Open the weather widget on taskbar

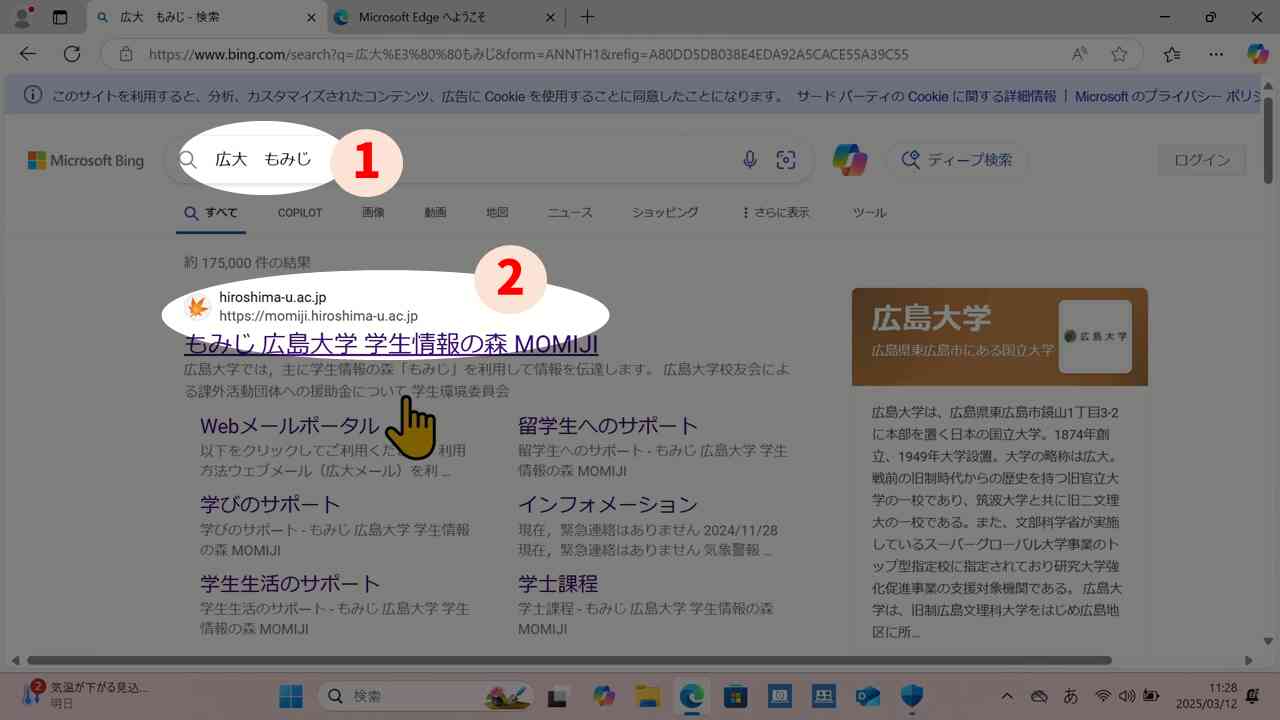click(85, 695)
